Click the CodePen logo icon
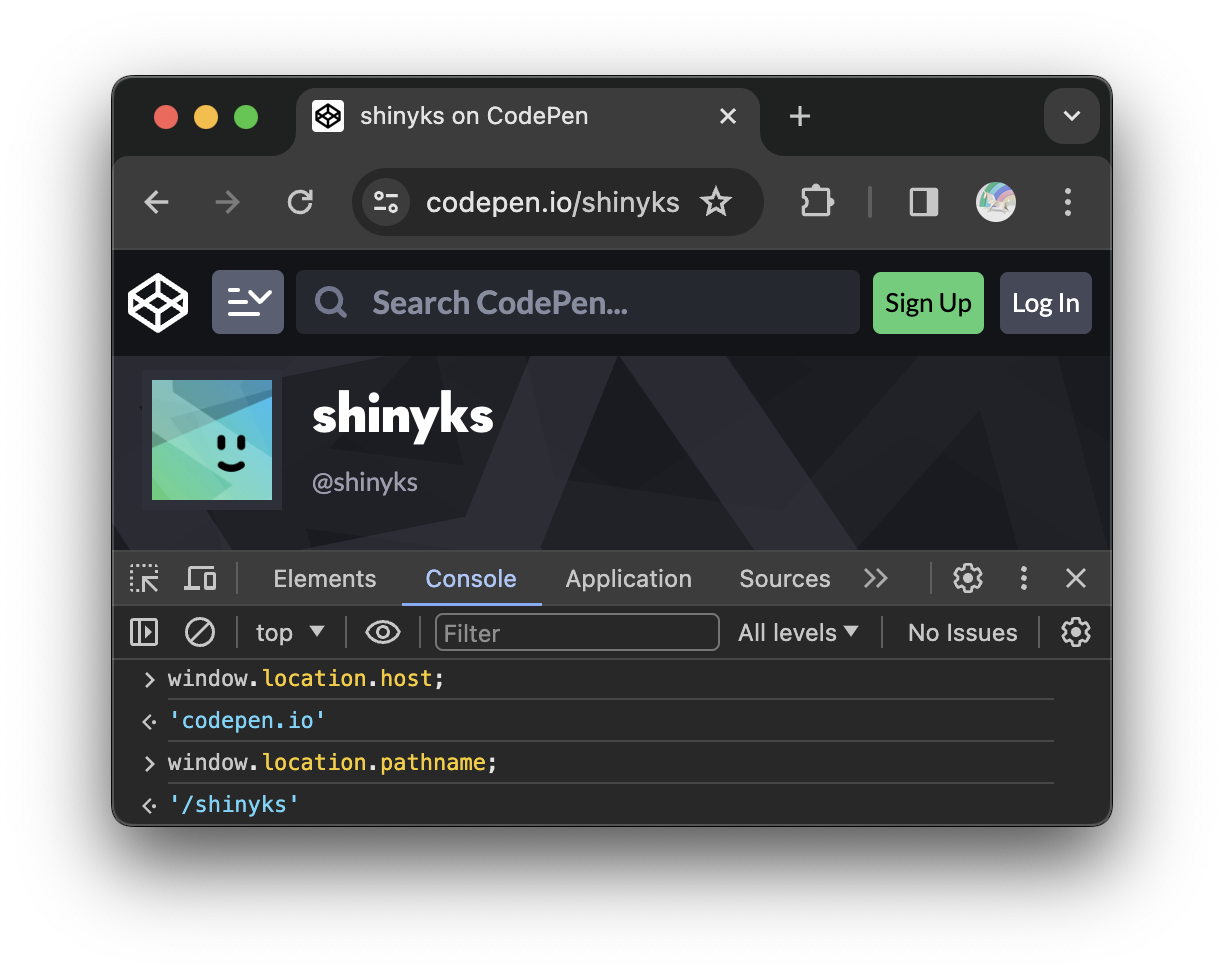This screenshot has width=1224, height=974. point(158,303)
